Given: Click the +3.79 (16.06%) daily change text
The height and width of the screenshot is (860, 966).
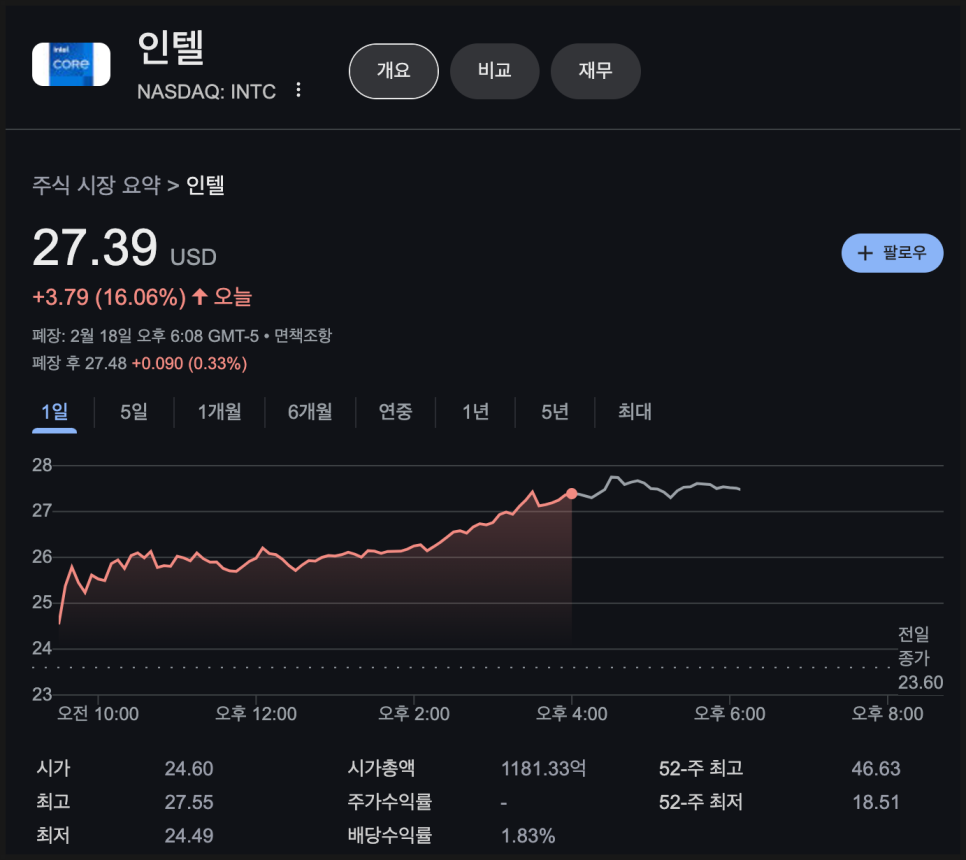Looking at the screenshot, I should 109,298.
